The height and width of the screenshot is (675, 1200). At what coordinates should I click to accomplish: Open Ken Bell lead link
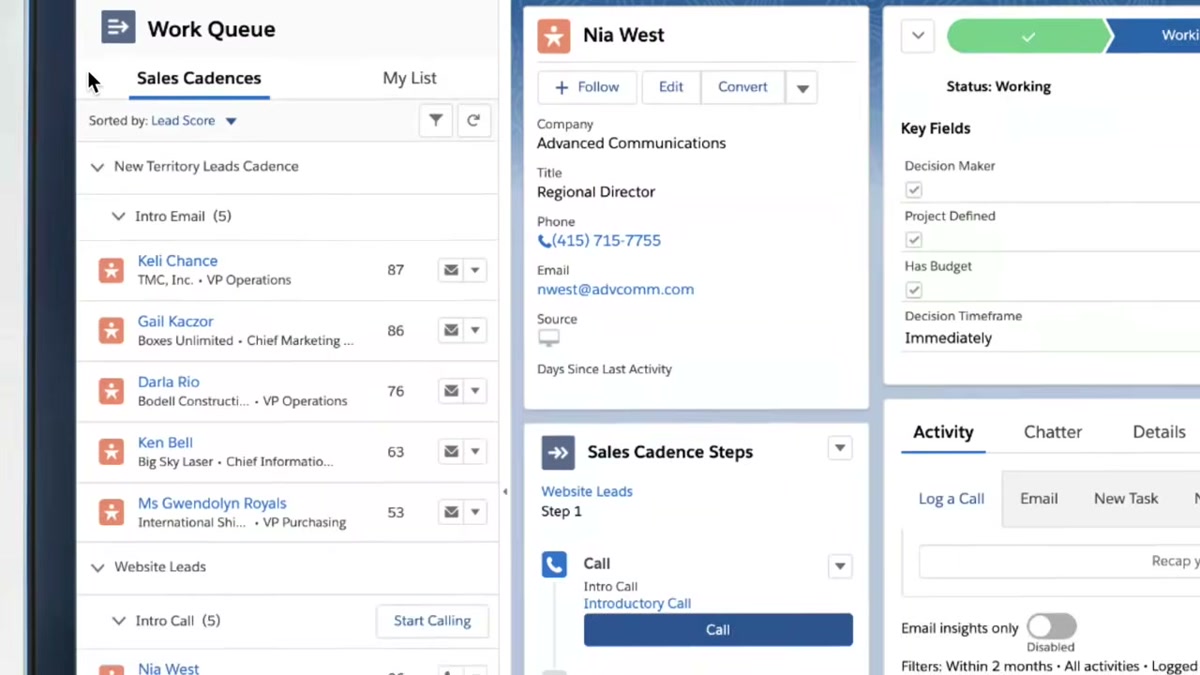coord(165,443)
